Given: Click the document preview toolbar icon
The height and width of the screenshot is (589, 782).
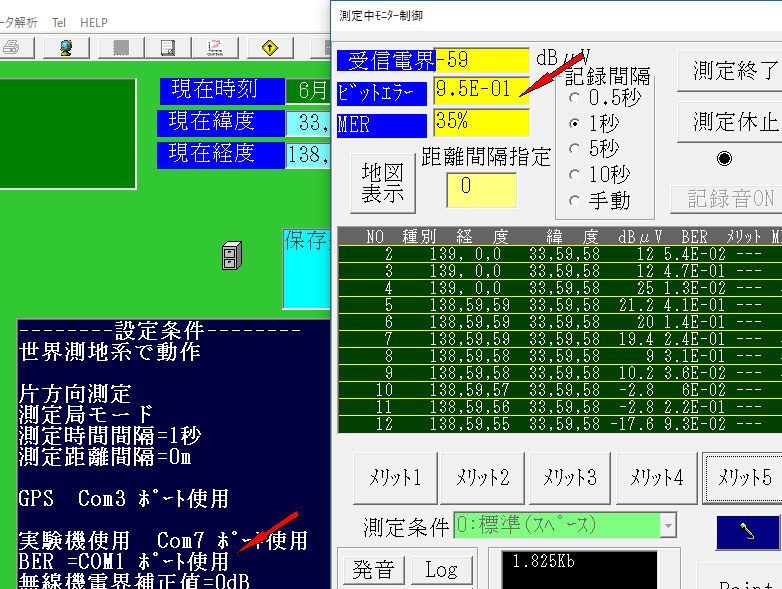Looking at the screenshot, I should (168, 47).
